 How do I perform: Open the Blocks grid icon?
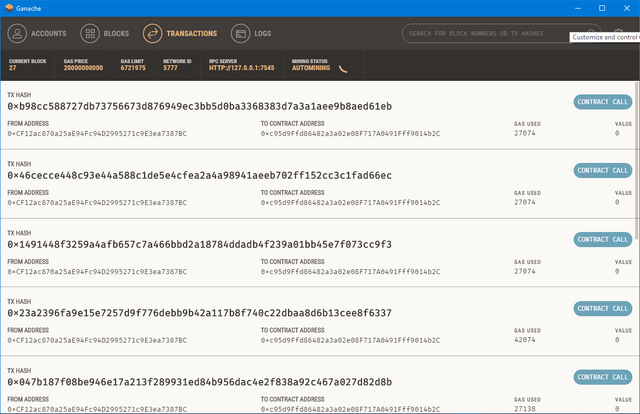90,33
